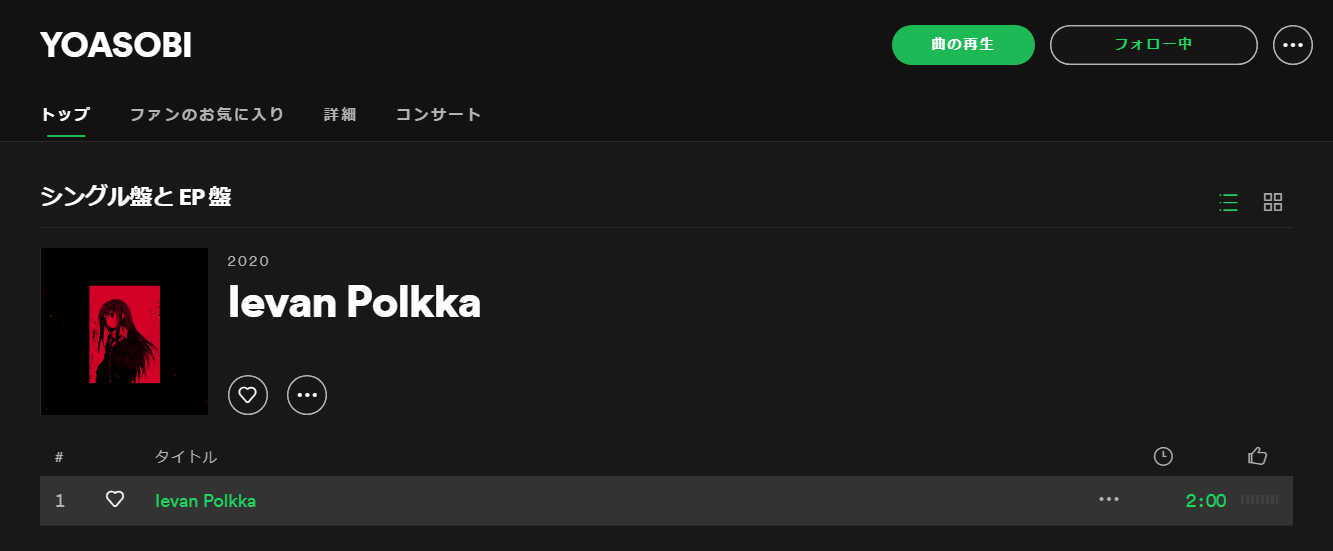Switch to grid view layout
1333x551 pixels.
(1273, 202)
